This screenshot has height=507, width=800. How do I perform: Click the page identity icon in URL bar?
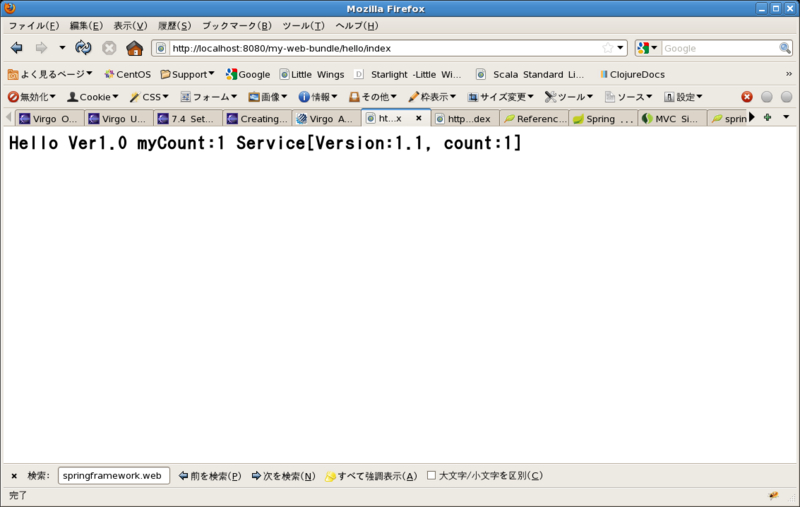click(x=161, y=48)
